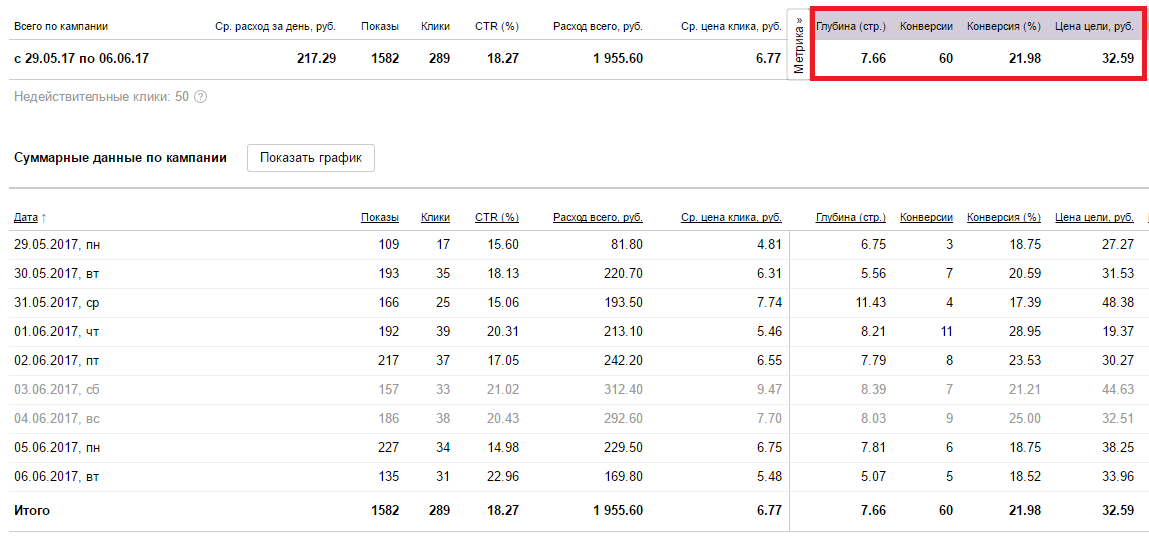Sort by underlined Ср. цена клика header
Viewport: 1149px width, 536px height.
[x=731, y=217]
